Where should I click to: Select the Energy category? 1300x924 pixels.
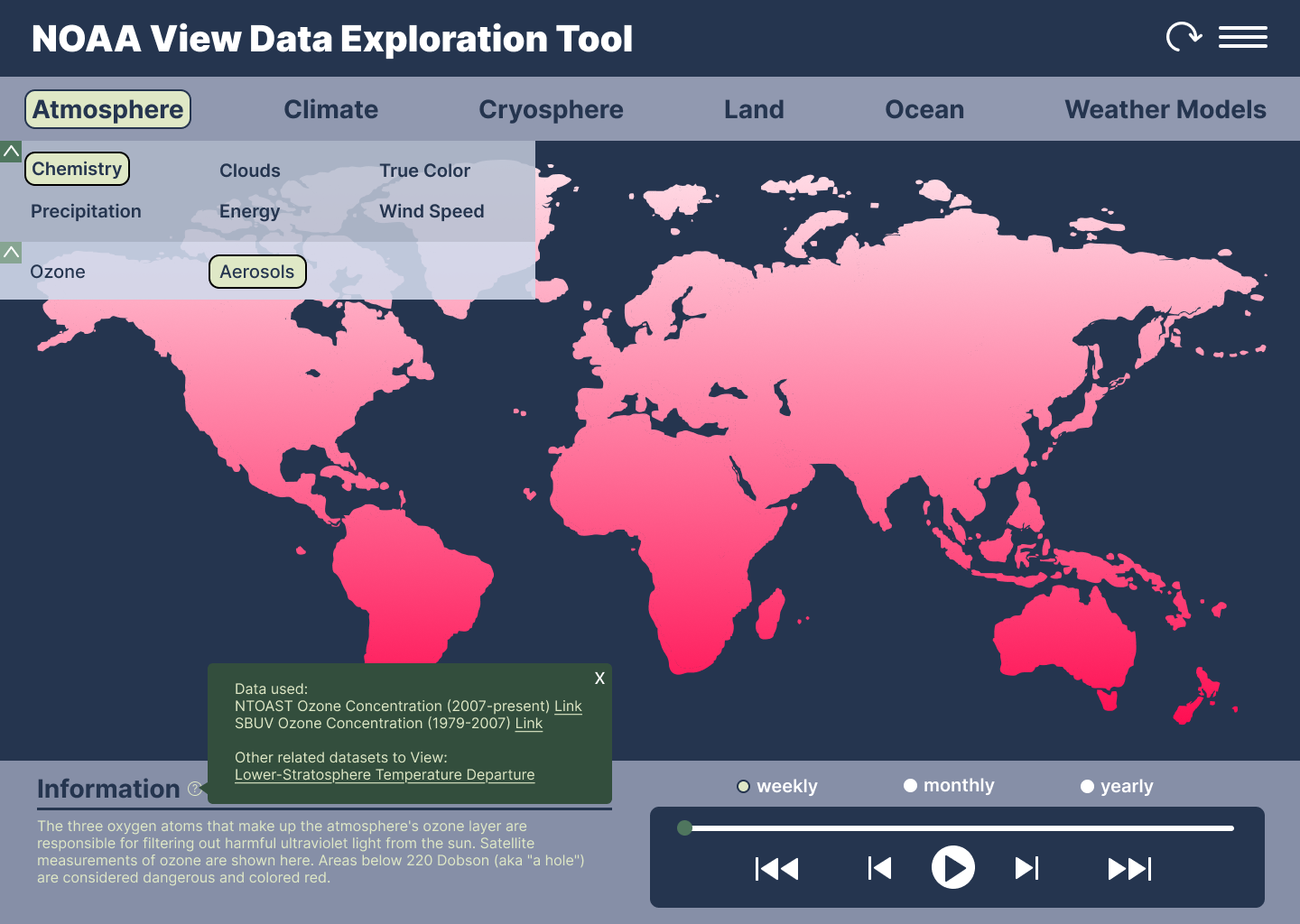pyautogui.click(x=249, y=211)
